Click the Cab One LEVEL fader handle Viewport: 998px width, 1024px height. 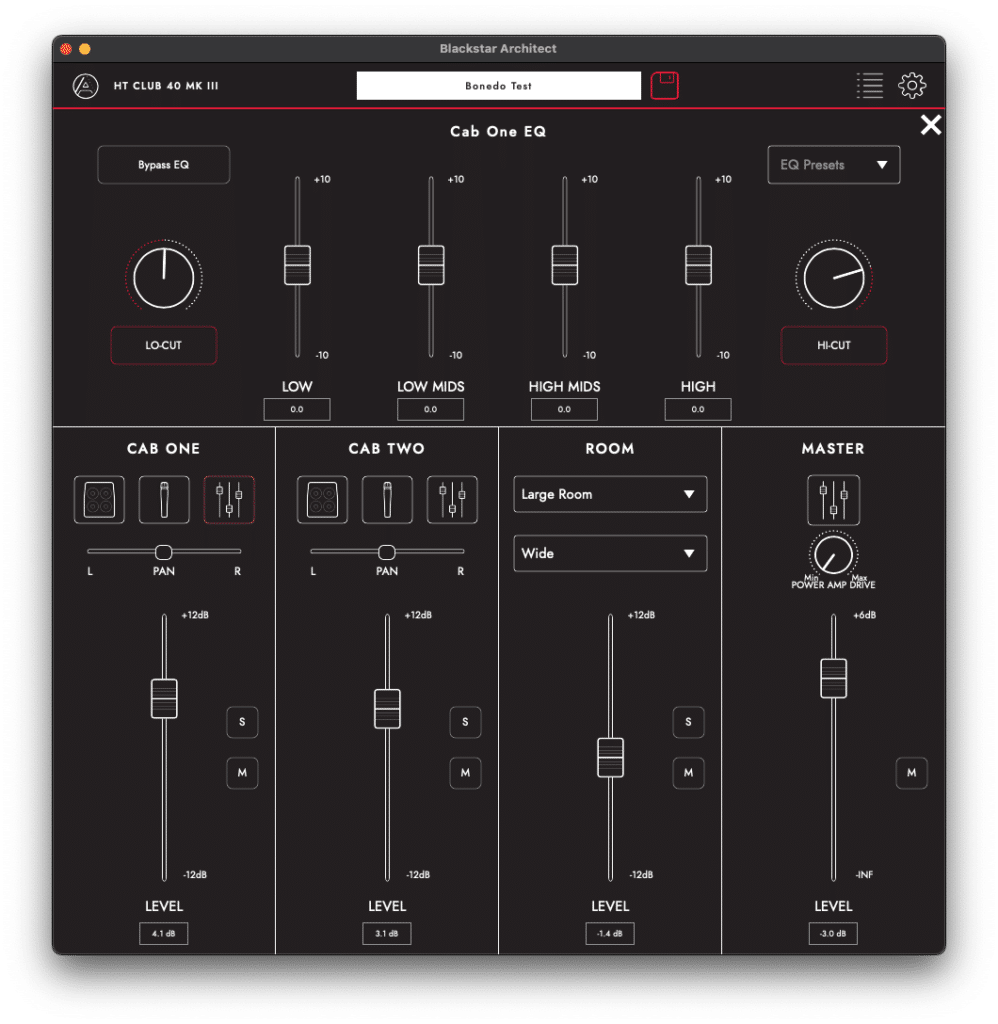pyautogui.click(x=164, y=699)
